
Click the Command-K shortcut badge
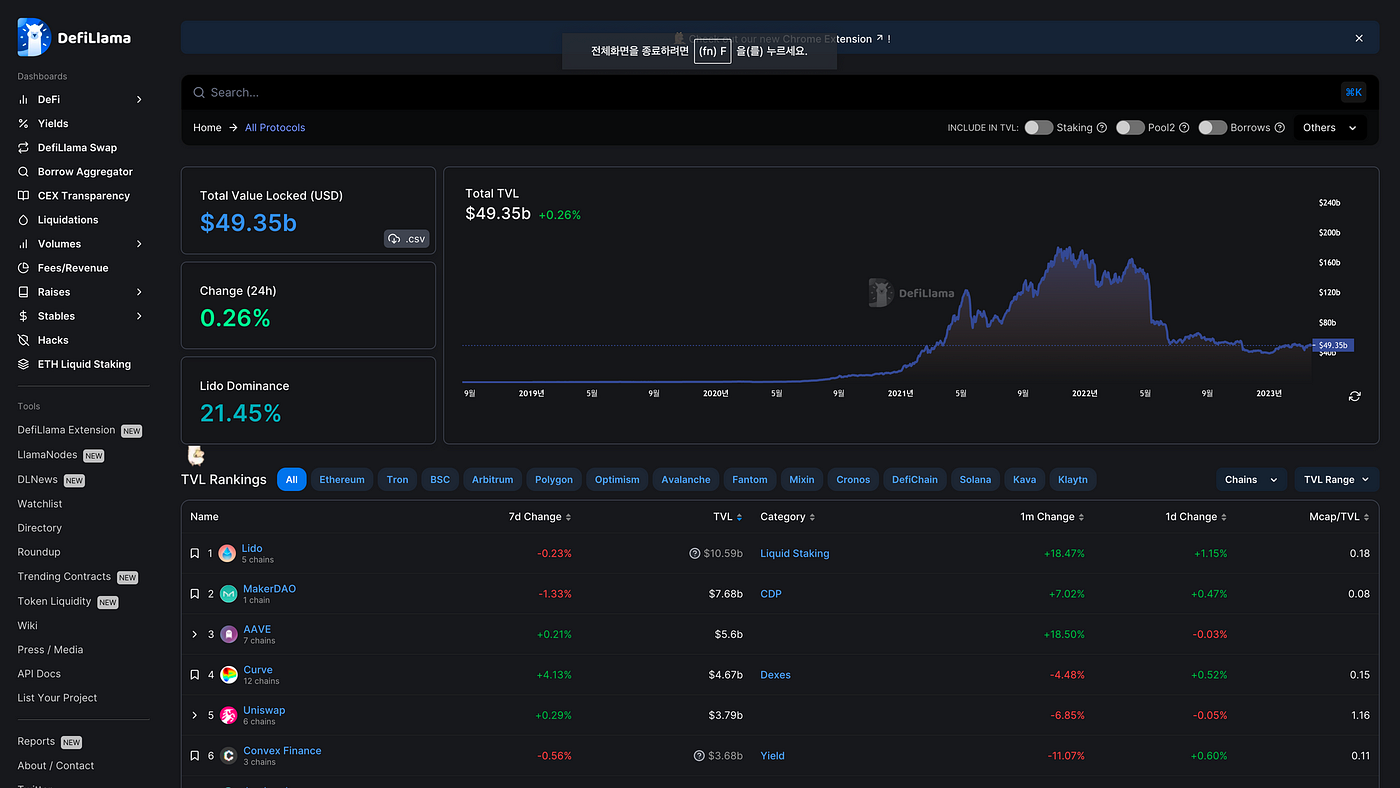[x=1353, y=92]
